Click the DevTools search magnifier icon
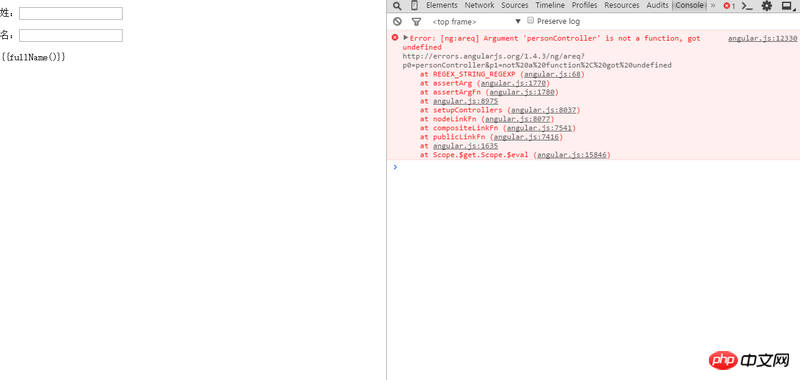Viewport: 800px width, 380px height. coord(397,6)
